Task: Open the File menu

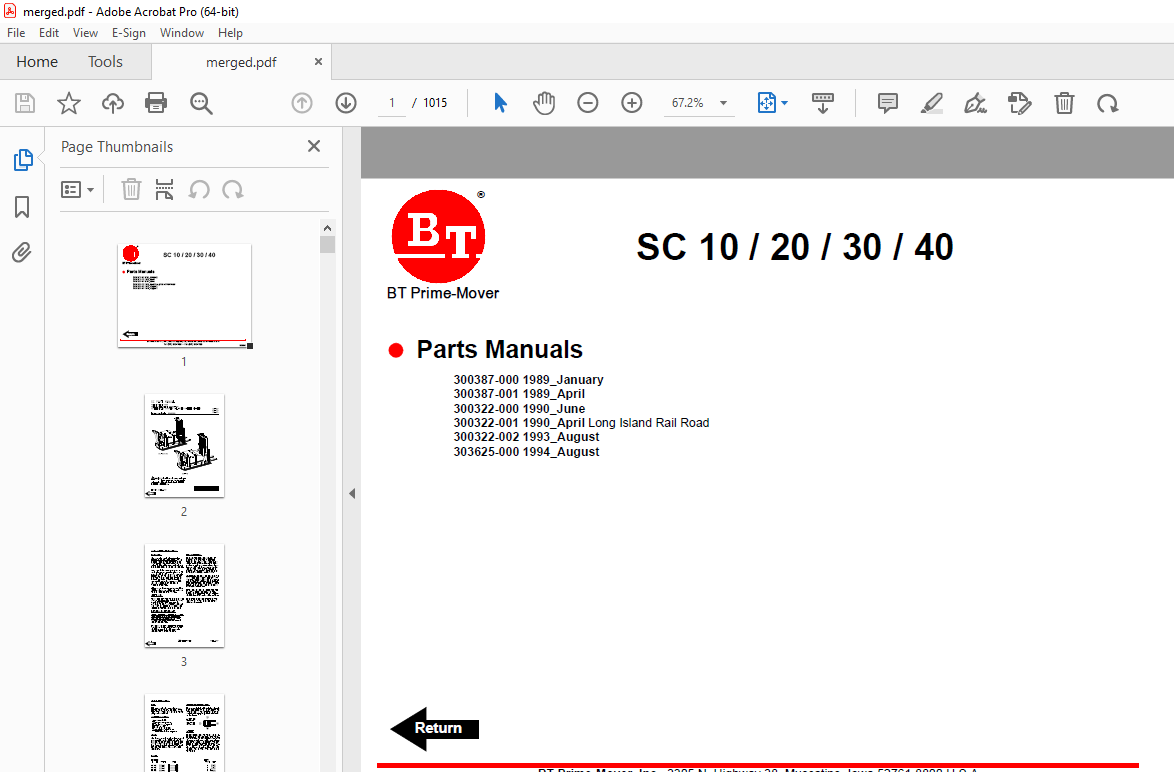Action: (16, 33)
